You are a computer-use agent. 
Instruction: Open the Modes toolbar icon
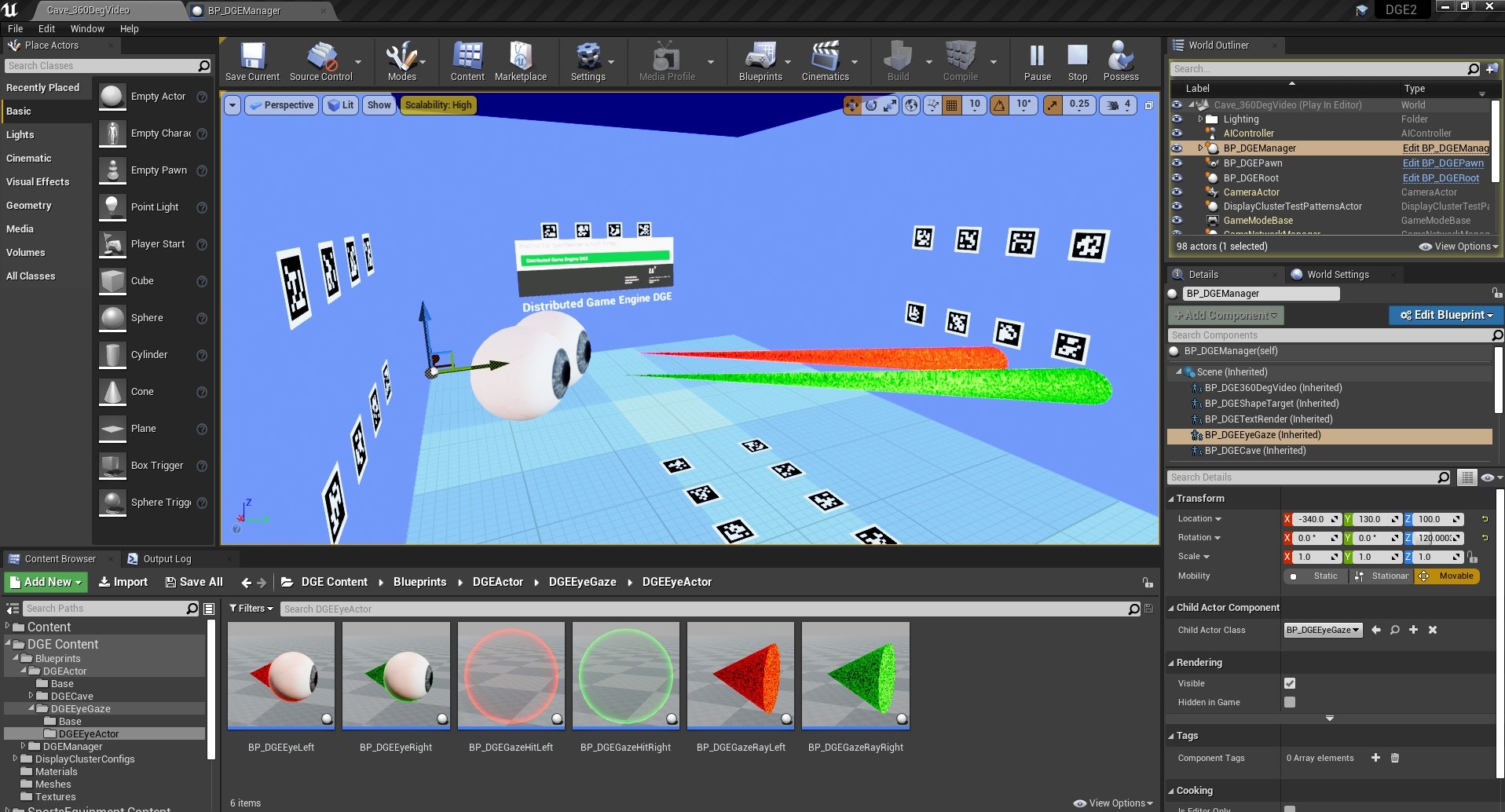coord(401,61)
